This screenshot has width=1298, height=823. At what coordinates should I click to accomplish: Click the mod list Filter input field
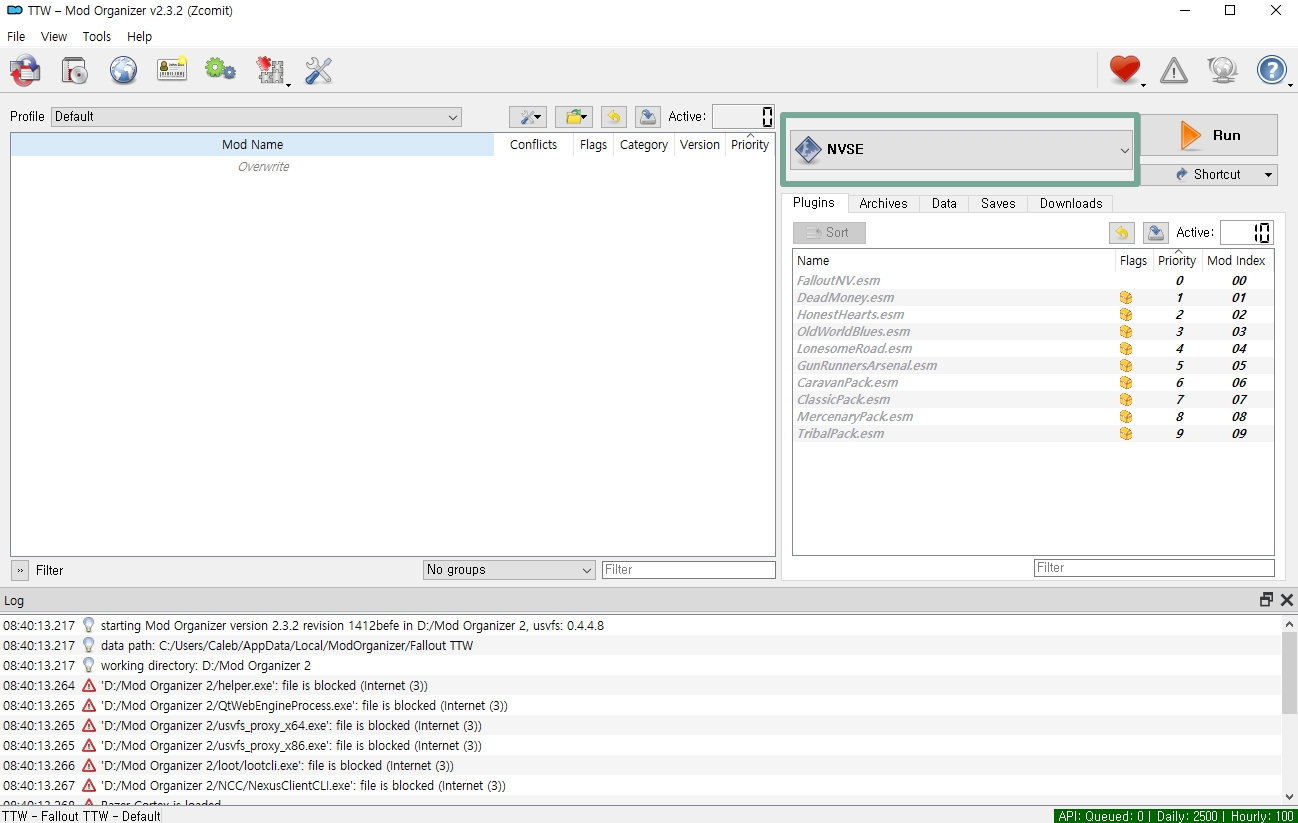pyautogui.click(x=688, y=570)
